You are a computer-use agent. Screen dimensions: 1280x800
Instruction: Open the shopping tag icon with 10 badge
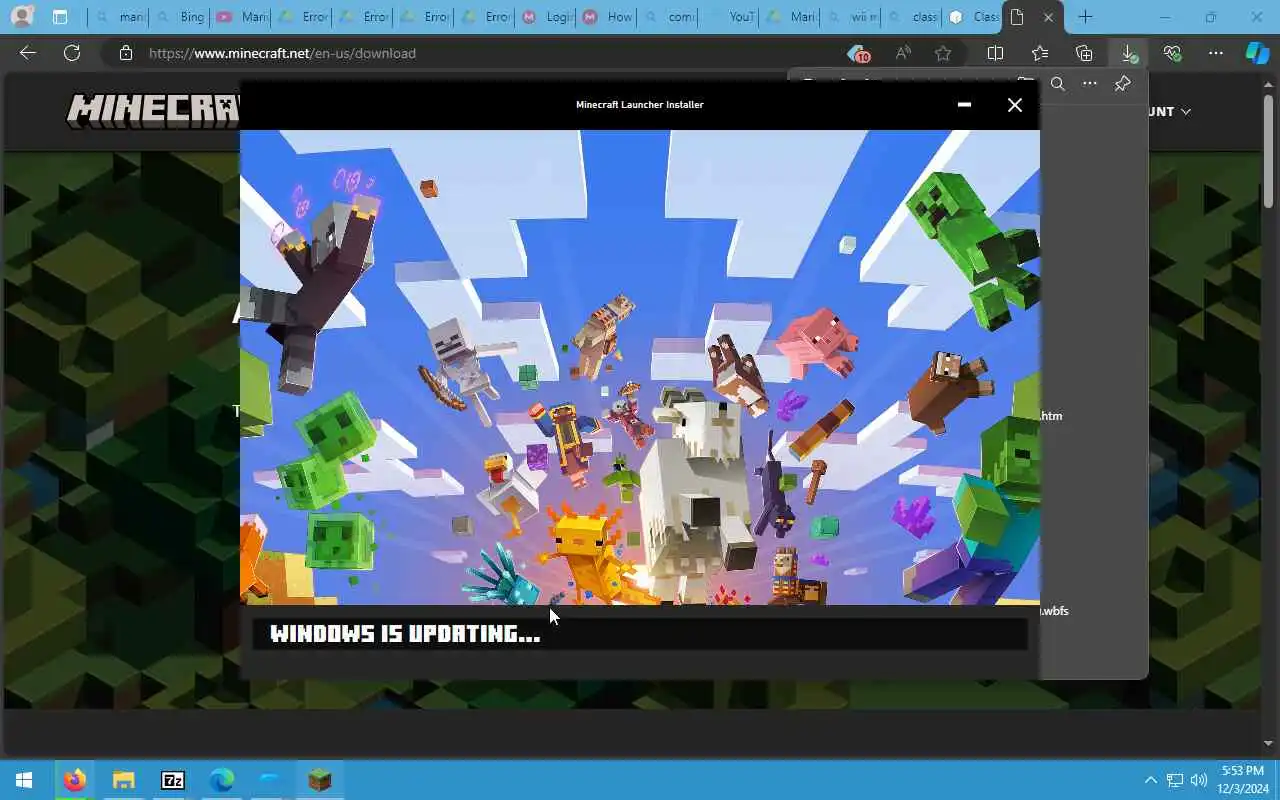[858, 53]
